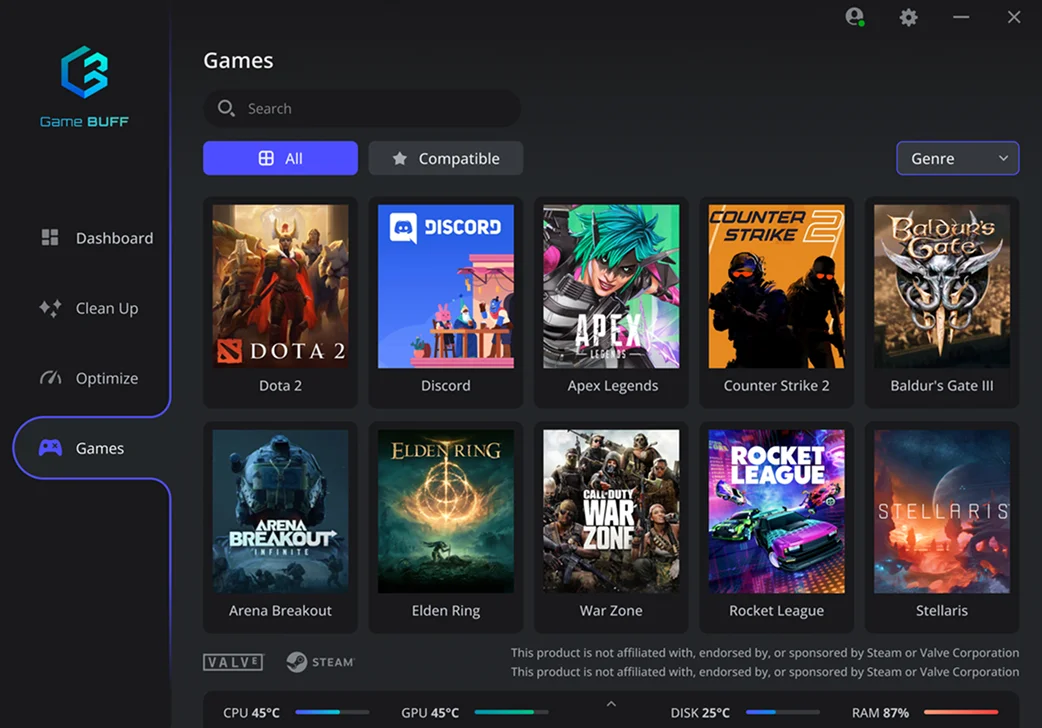Click the Optimize speedometer icon
1042x728 pixels.
(x=50, y=378)
